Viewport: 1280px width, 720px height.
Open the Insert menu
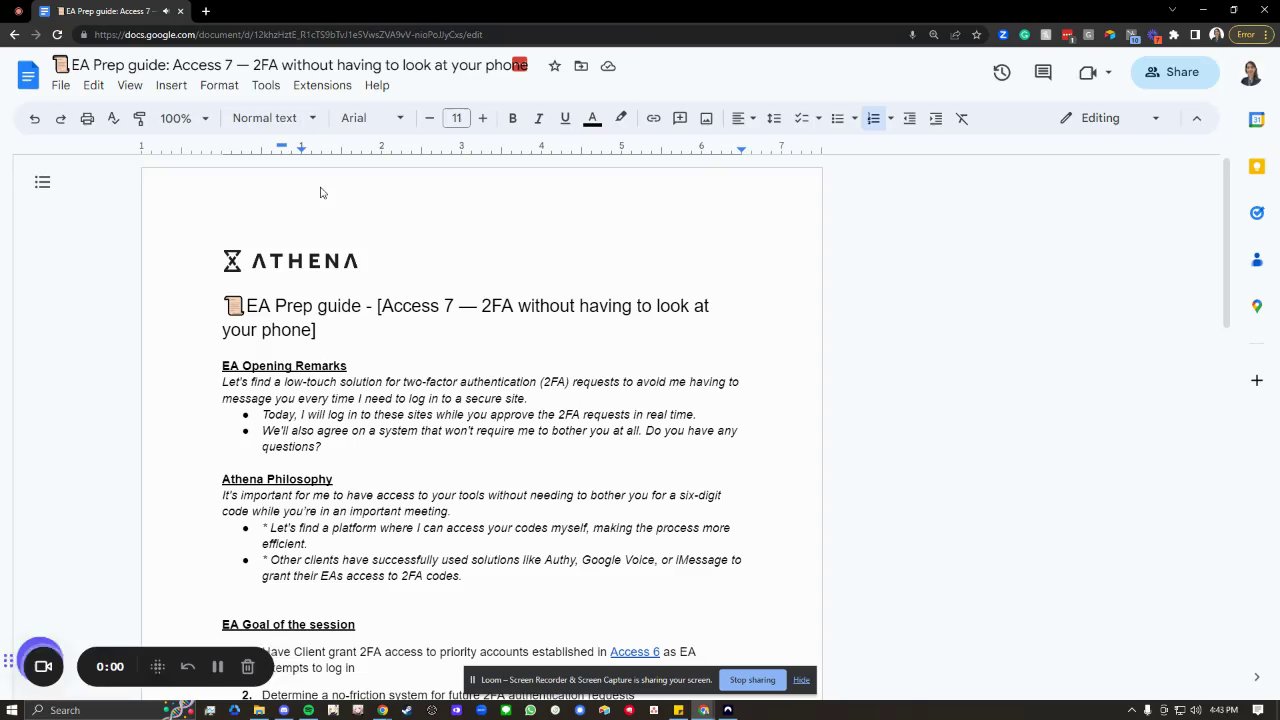coord(171,85)
